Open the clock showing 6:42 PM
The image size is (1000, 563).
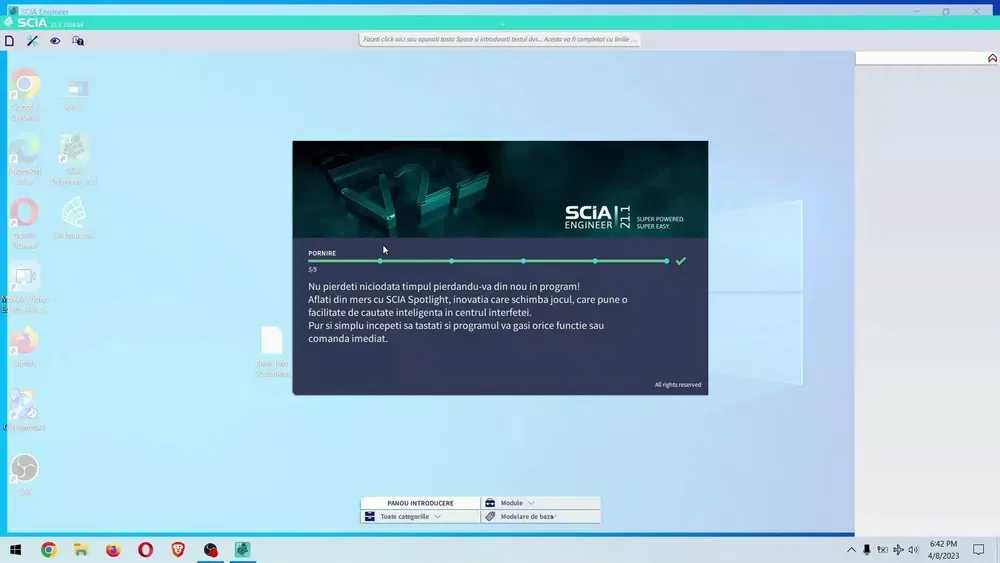tap(943, 550)
